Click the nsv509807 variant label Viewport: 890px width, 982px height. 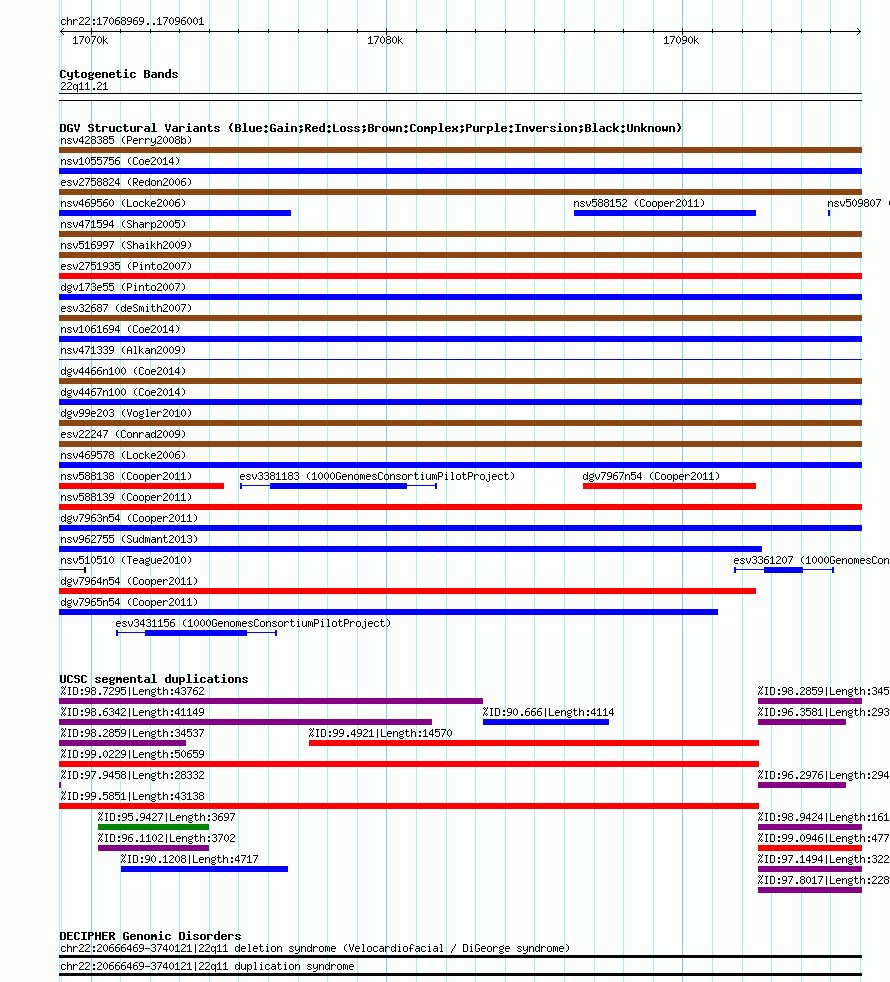click(x=854, y=203)
